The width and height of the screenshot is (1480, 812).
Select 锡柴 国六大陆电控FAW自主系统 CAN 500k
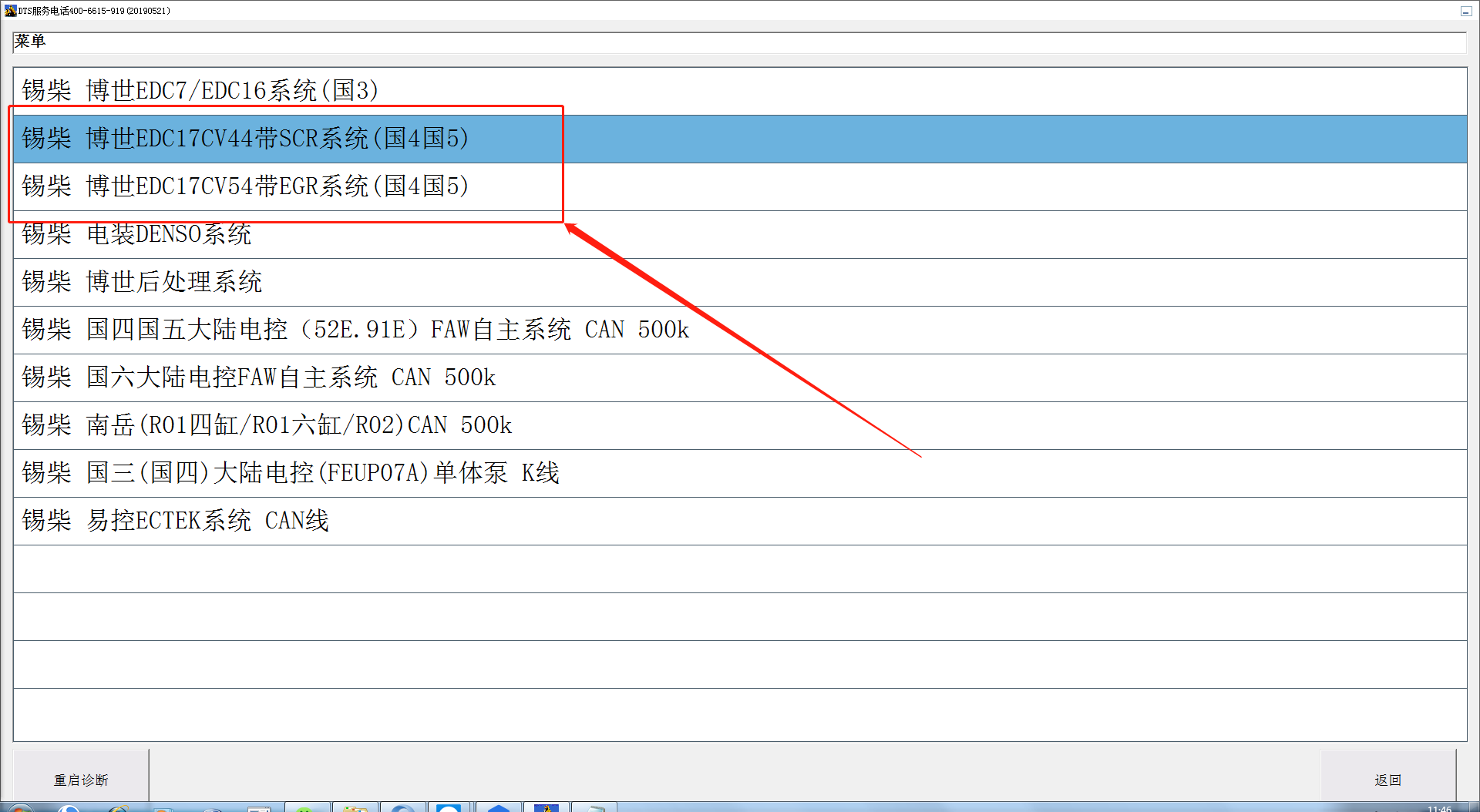740,377
